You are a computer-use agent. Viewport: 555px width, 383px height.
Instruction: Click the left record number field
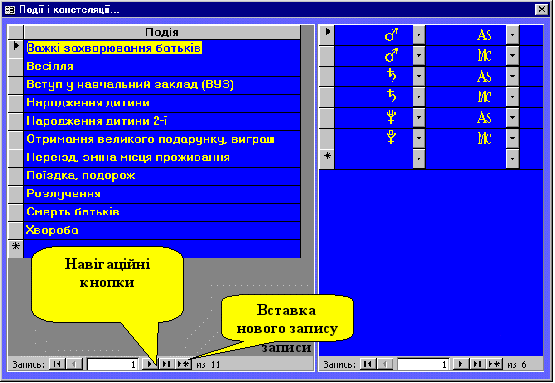[113, 364]
